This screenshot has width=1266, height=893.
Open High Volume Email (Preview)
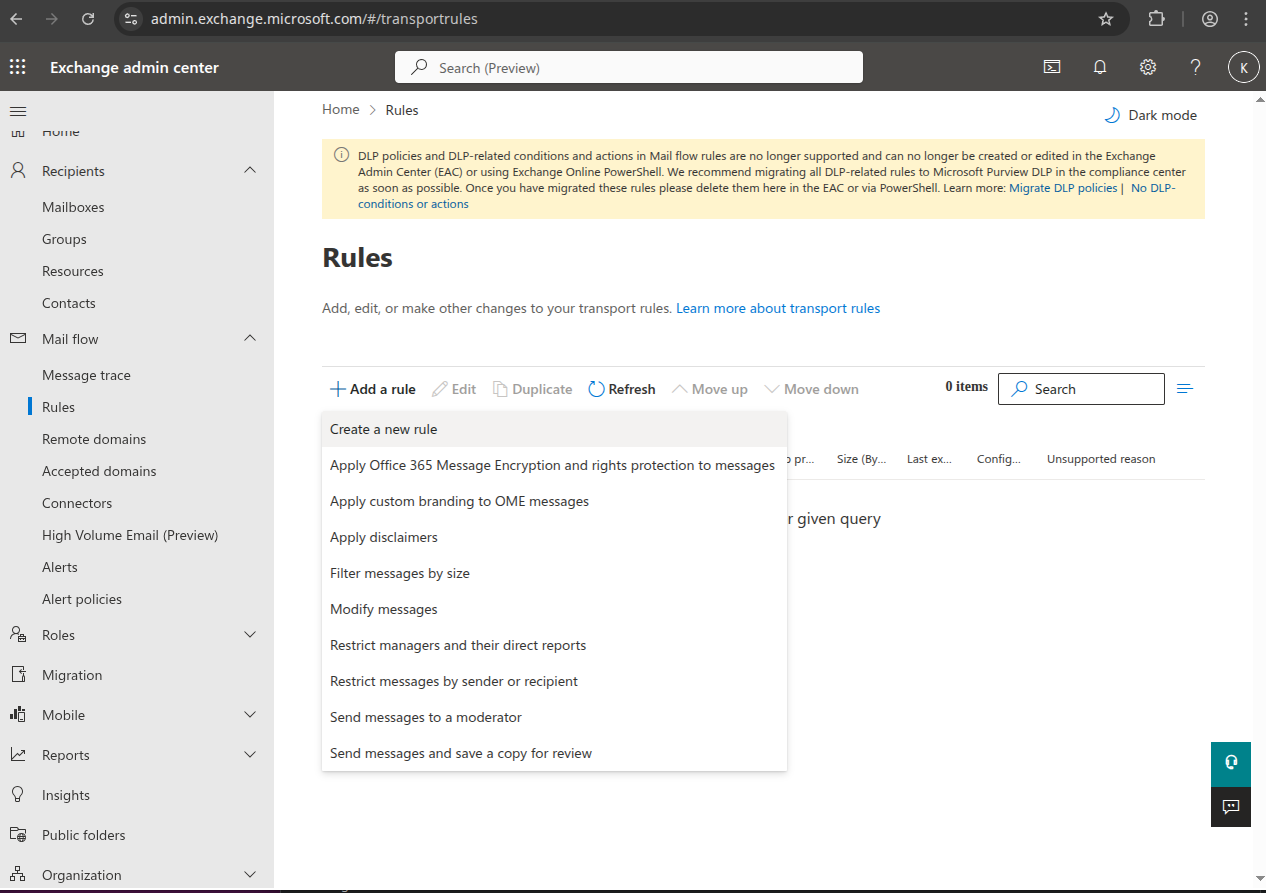pyautogui.click(x=130, y=535)
